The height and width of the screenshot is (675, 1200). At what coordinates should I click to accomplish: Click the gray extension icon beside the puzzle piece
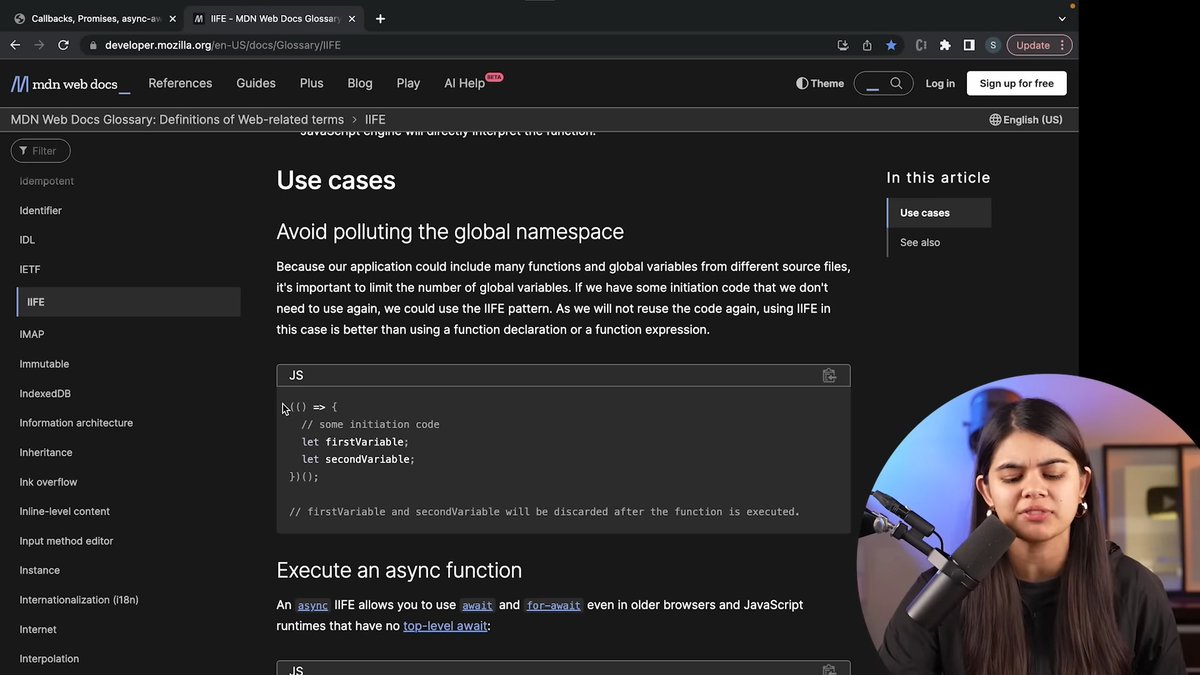tap(921, 45)
